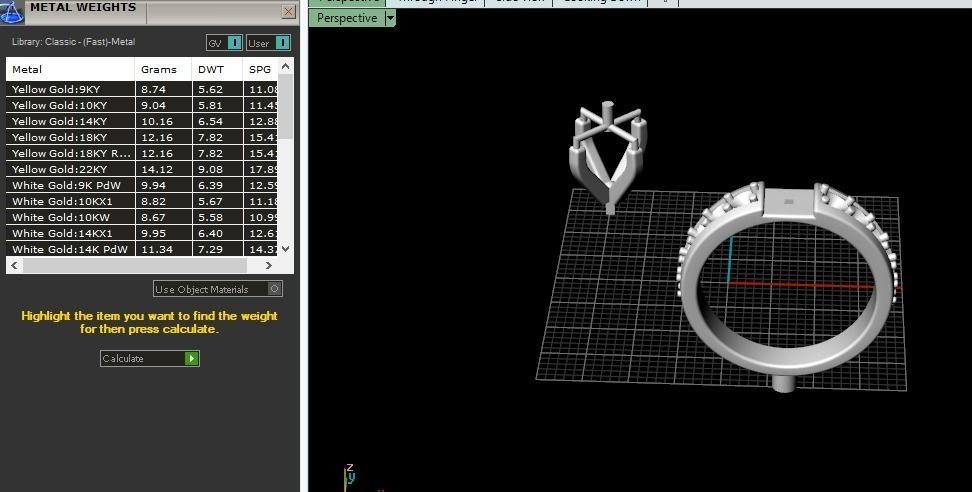Click the horizontal scrollbar thumb under the table

pos(135,265)
